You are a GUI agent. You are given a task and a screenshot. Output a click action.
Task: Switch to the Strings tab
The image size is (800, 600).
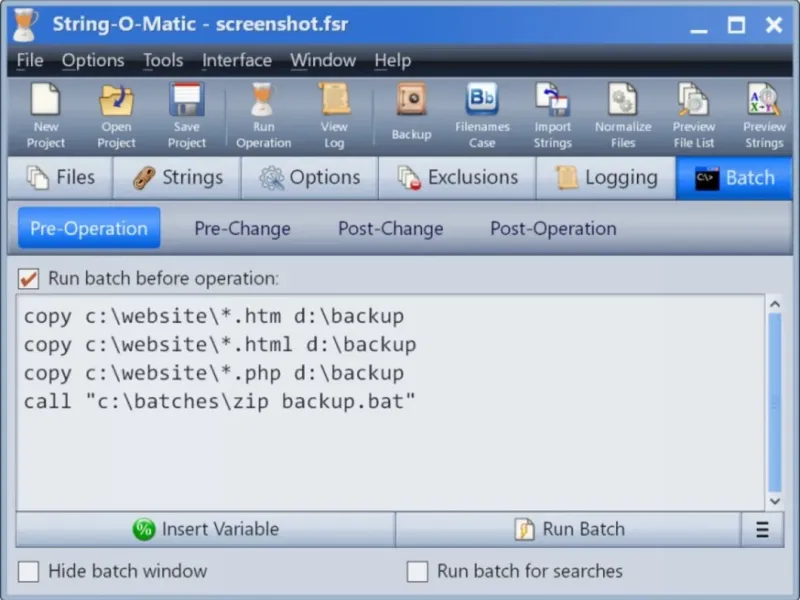click(177, 178)
